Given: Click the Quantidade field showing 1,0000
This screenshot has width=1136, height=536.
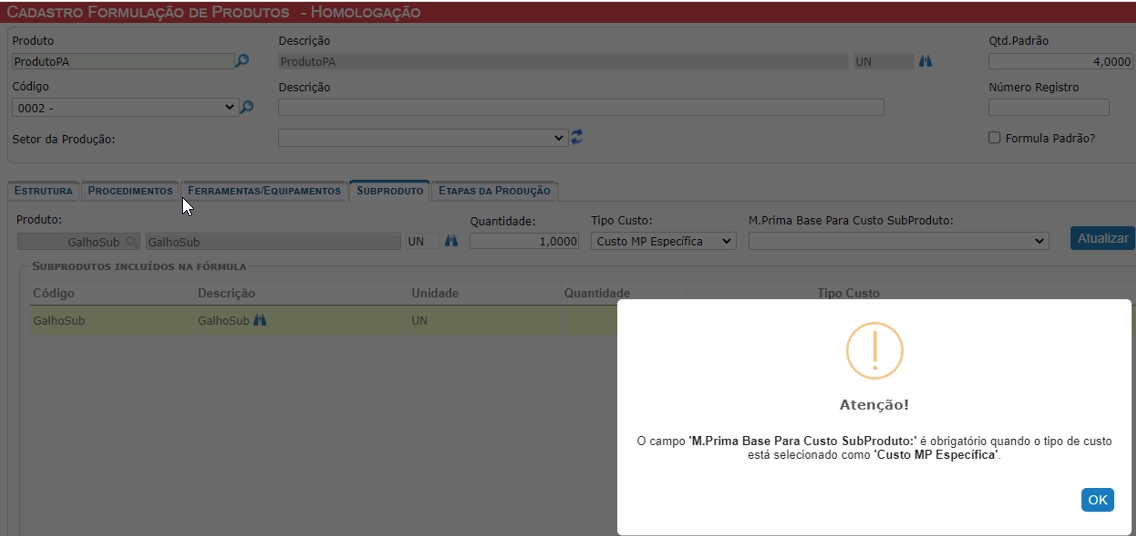Looking at the screenshot, I should (525, 241).
